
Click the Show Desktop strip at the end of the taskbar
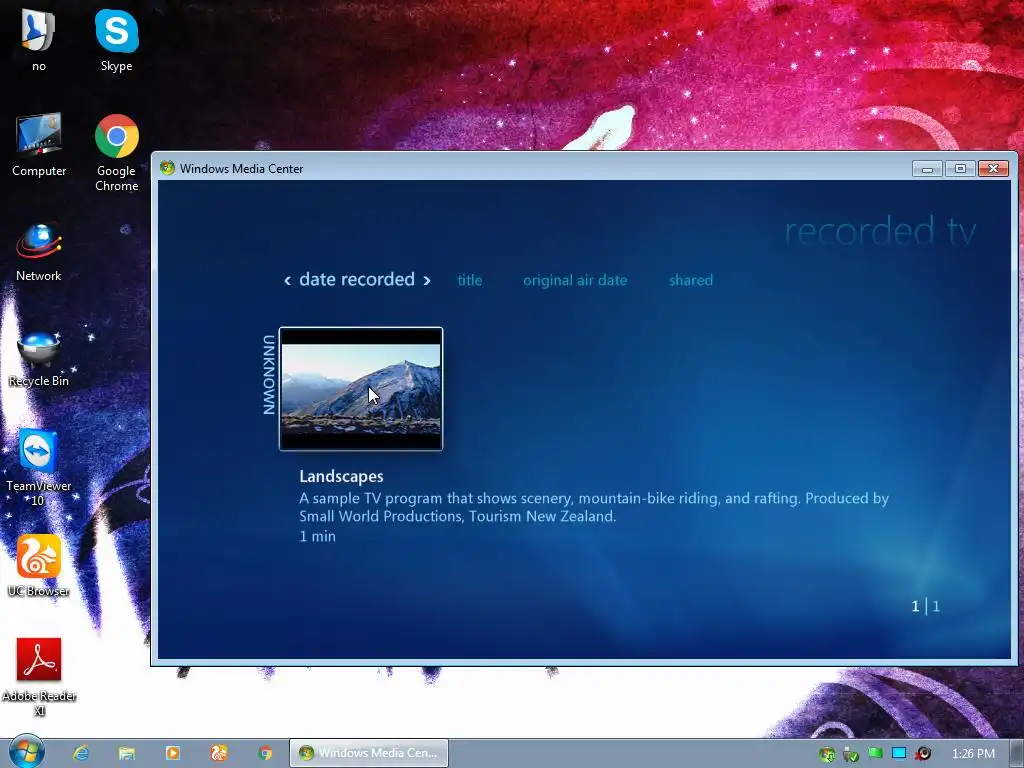click(x=1017, y=753)
